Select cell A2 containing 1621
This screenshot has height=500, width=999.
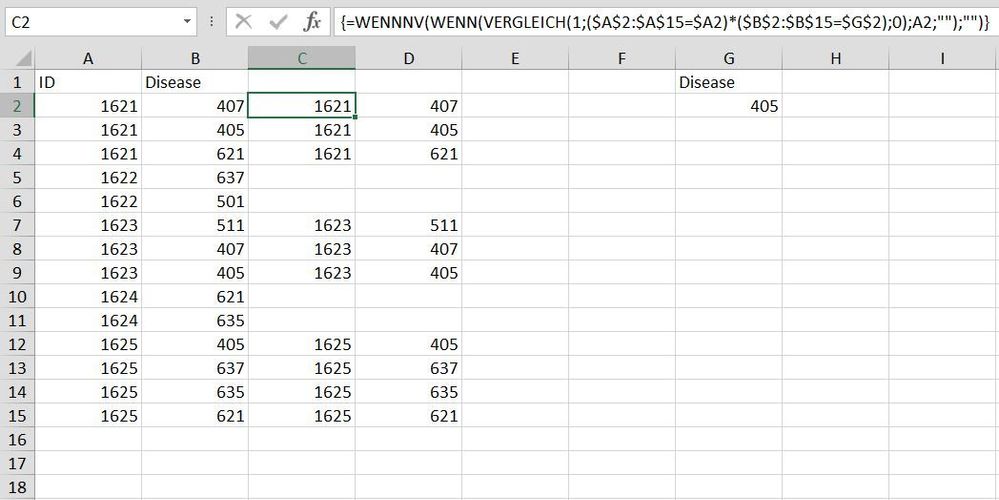(89, 106)
